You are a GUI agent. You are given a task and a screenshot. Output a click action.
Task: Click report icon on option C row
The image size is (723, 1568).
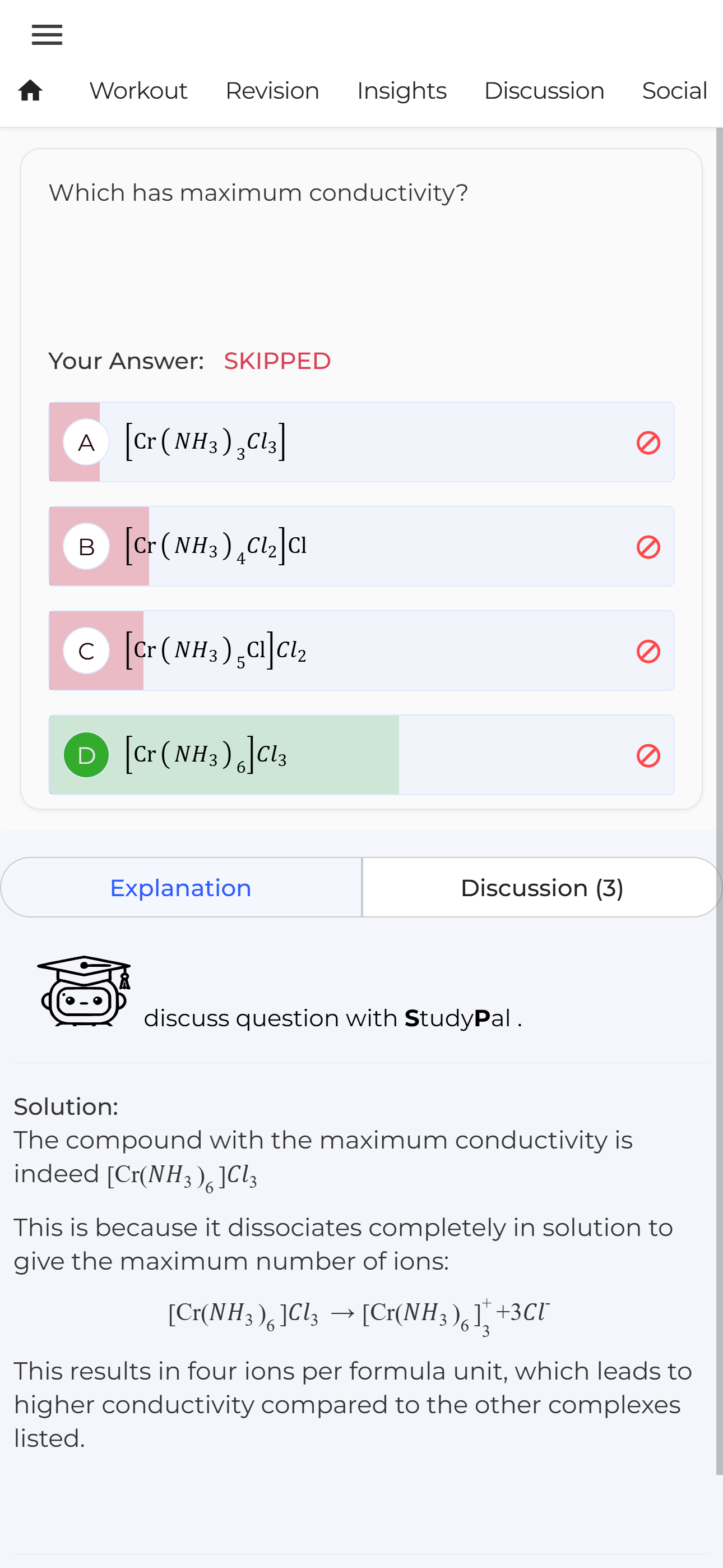point(648,651)
